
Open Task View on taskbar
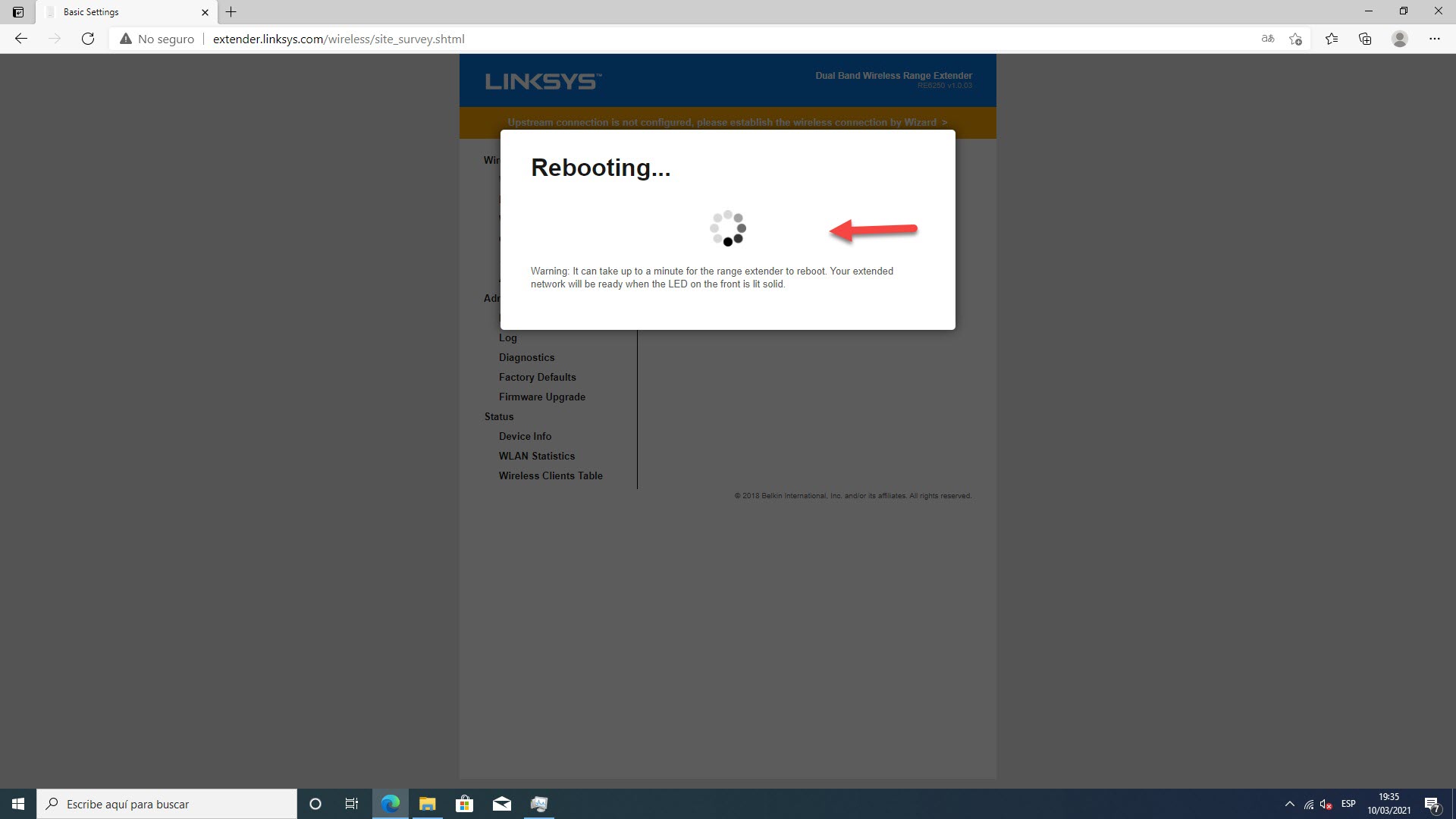click(x=352, y=804)
